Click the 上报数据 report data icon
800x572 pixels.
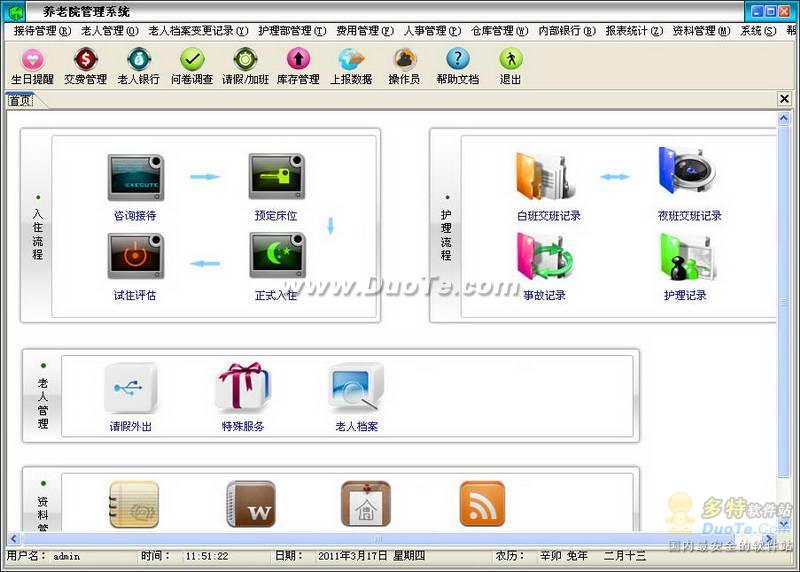pos(351,64)
